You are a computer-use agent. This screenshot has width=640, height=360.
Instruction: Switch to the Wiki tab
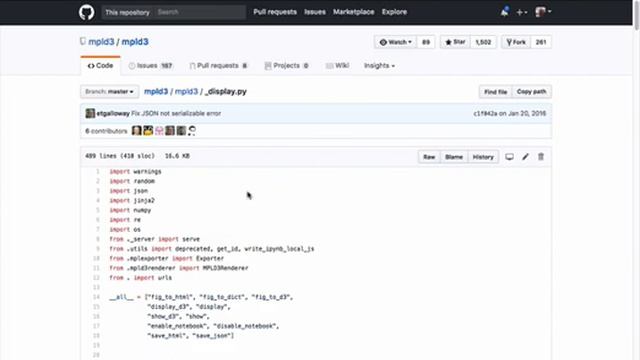click(x=337, y=66)
